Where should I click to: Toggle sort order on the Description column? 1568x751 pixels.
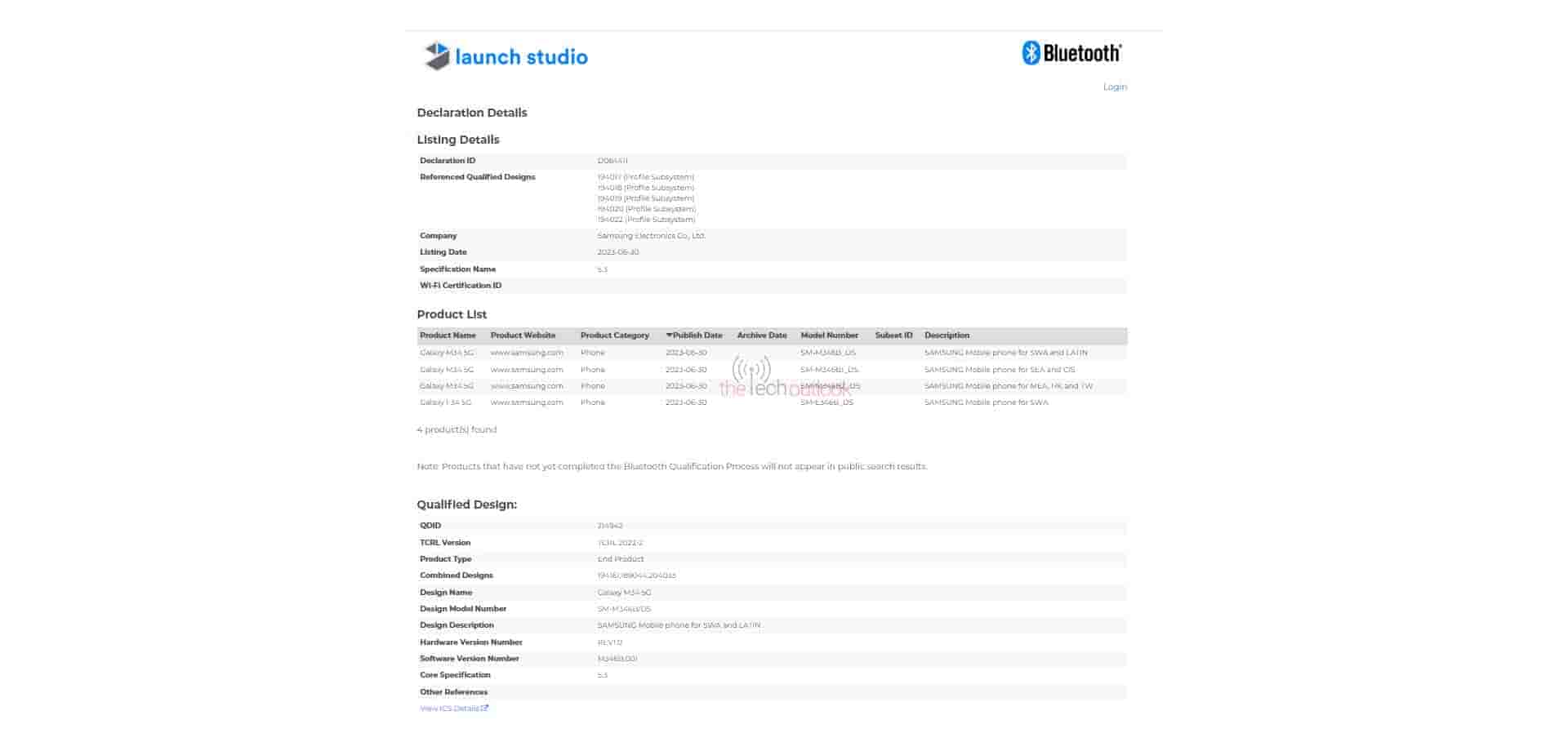947,335
